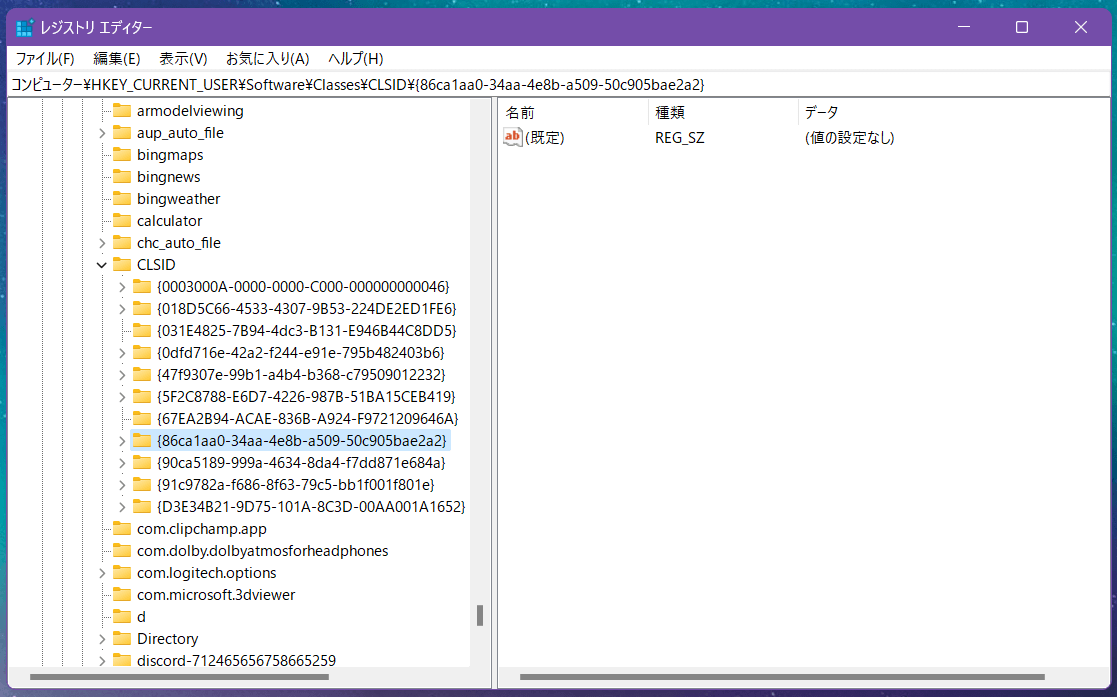This screenshot has width=1117, height=697.
Task: Click the (既定) string value icon
Action: coord(513,138)
